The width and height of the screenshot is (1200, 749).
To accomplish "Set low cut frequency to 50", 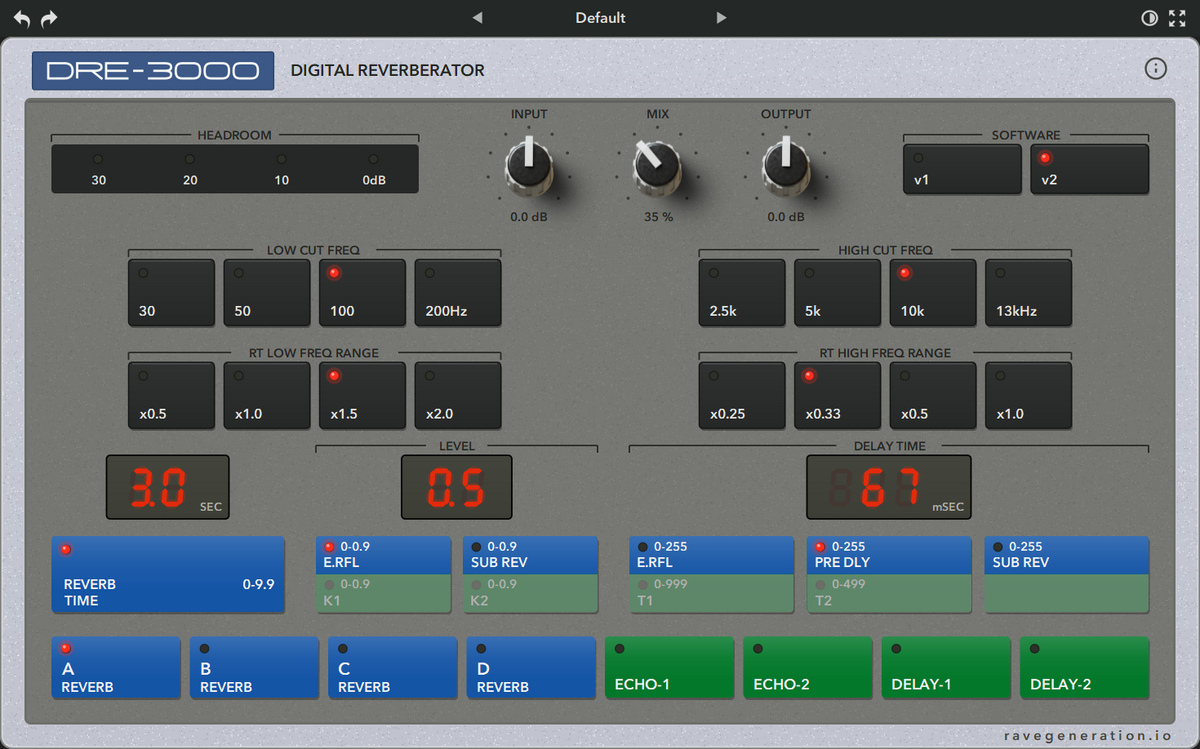I will coord(267,292).
